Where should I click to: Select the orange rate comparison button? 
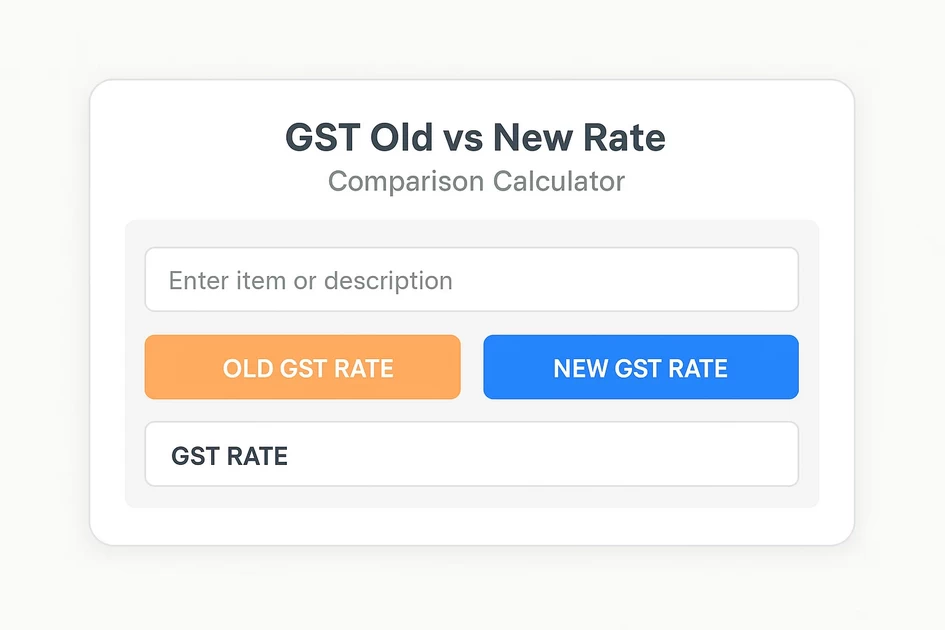302,367
